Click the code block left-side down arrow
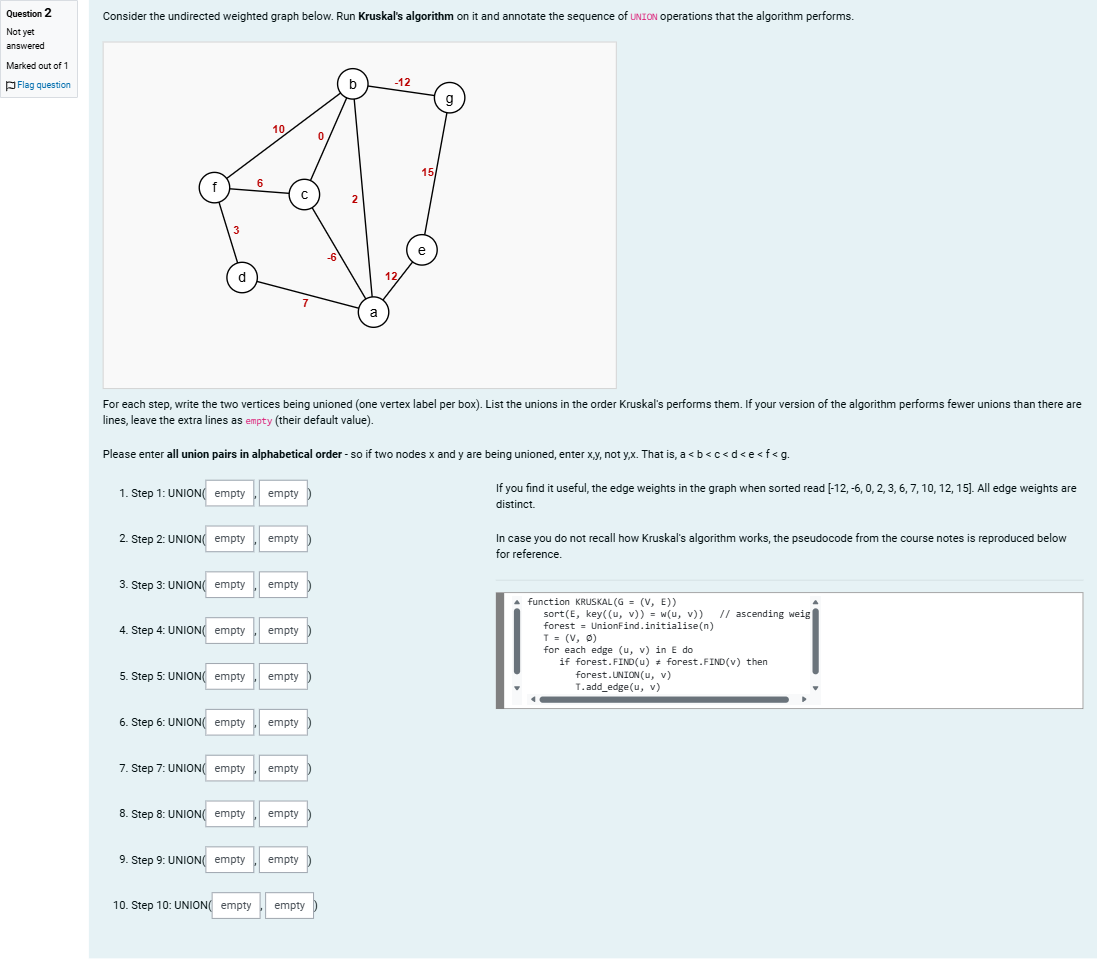This screenshot has height=969, width=1097. (517, 688)
